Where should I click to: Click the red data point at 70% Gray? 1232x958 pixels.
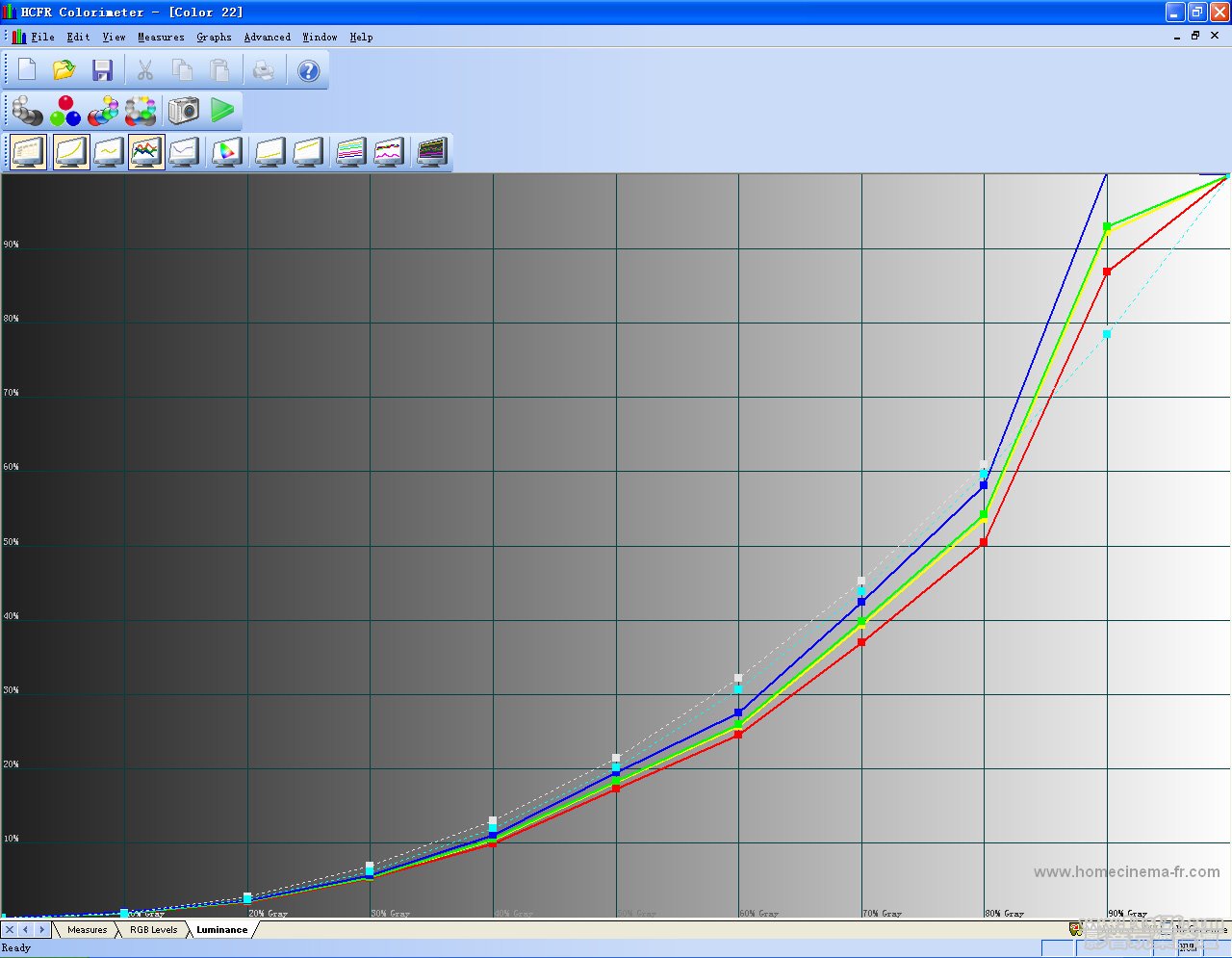pos(861,642)
